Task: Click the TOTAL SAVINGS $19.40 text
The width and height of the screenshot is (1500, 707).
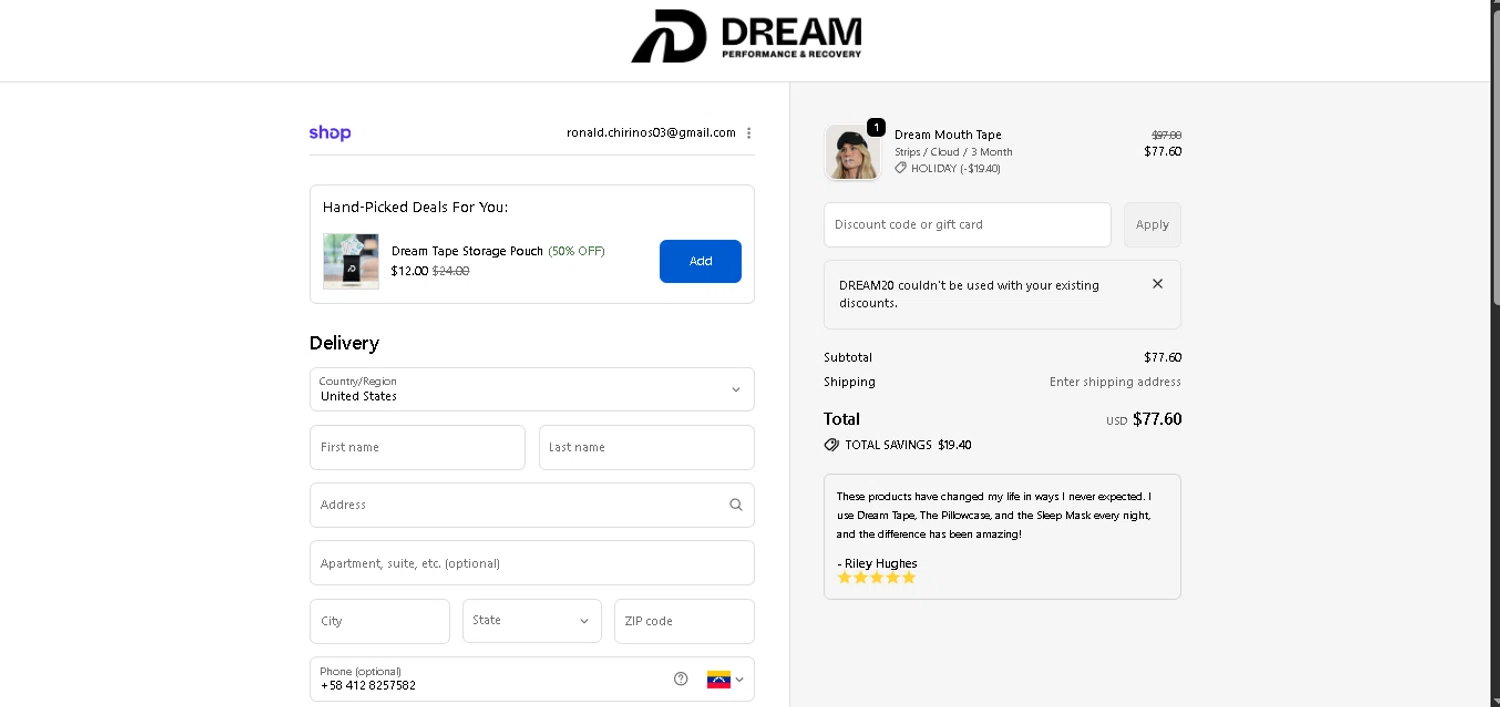Action: (x=908, y=445)
